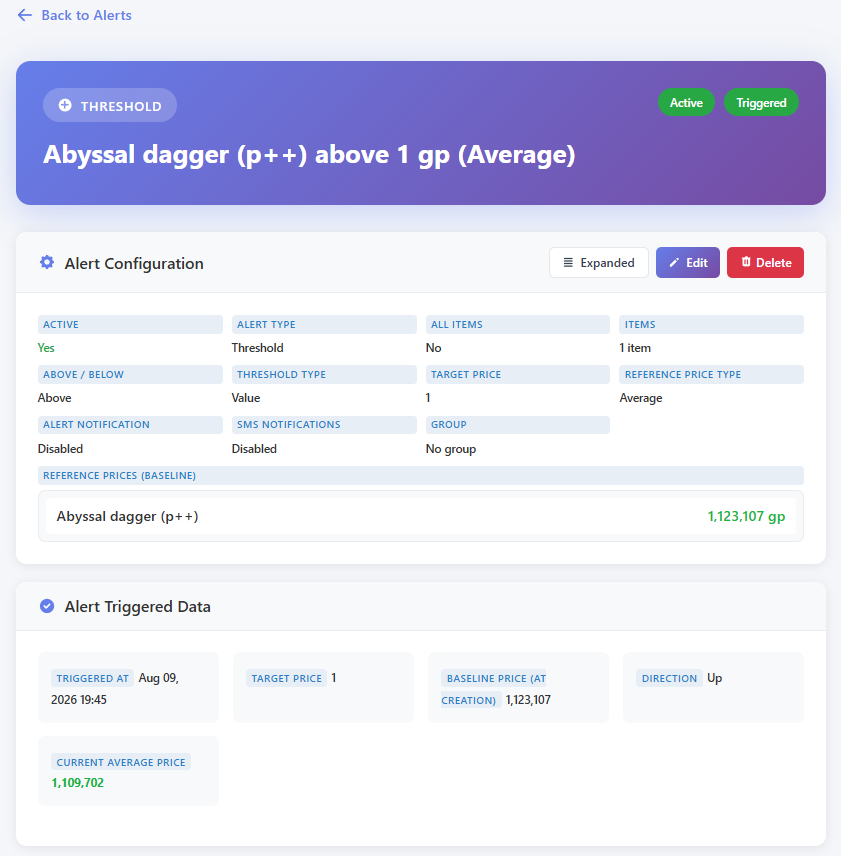
Task: Click the trash icon in Delete button
Action: 745,262
